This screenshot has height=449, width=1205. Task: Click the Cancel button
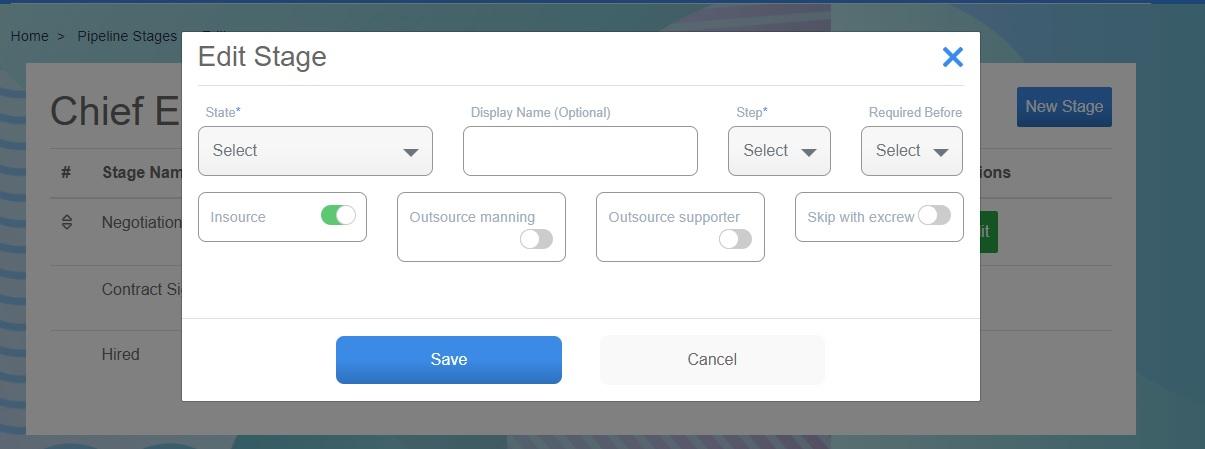[x=712, y=360]
